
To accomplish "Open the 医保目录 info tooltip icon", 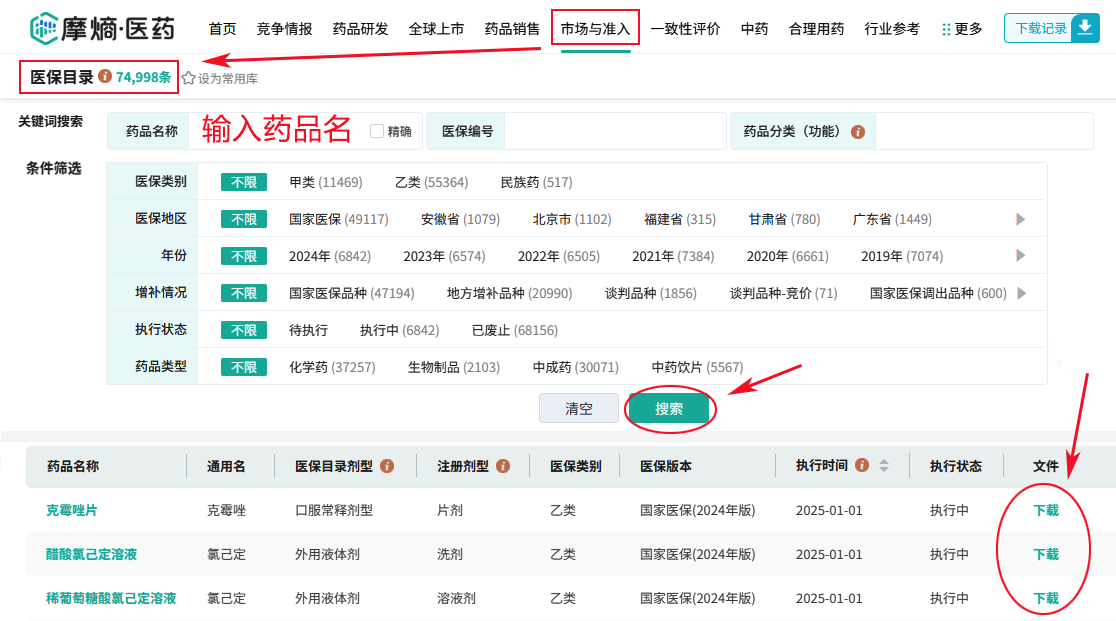I will [103, 75].
